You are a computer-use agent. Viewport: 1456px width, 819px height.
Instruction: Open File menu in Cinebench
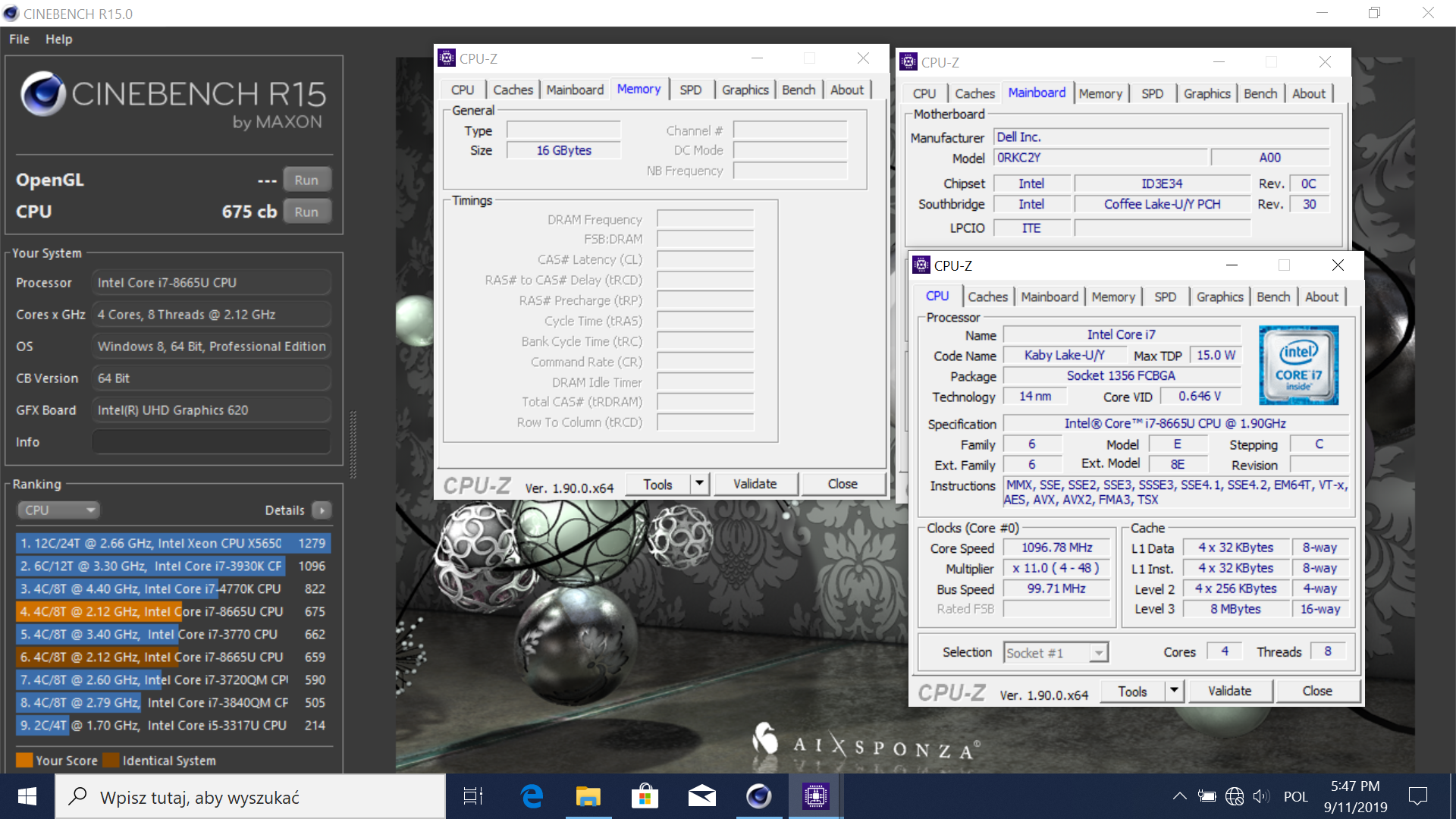click(20, 39)
